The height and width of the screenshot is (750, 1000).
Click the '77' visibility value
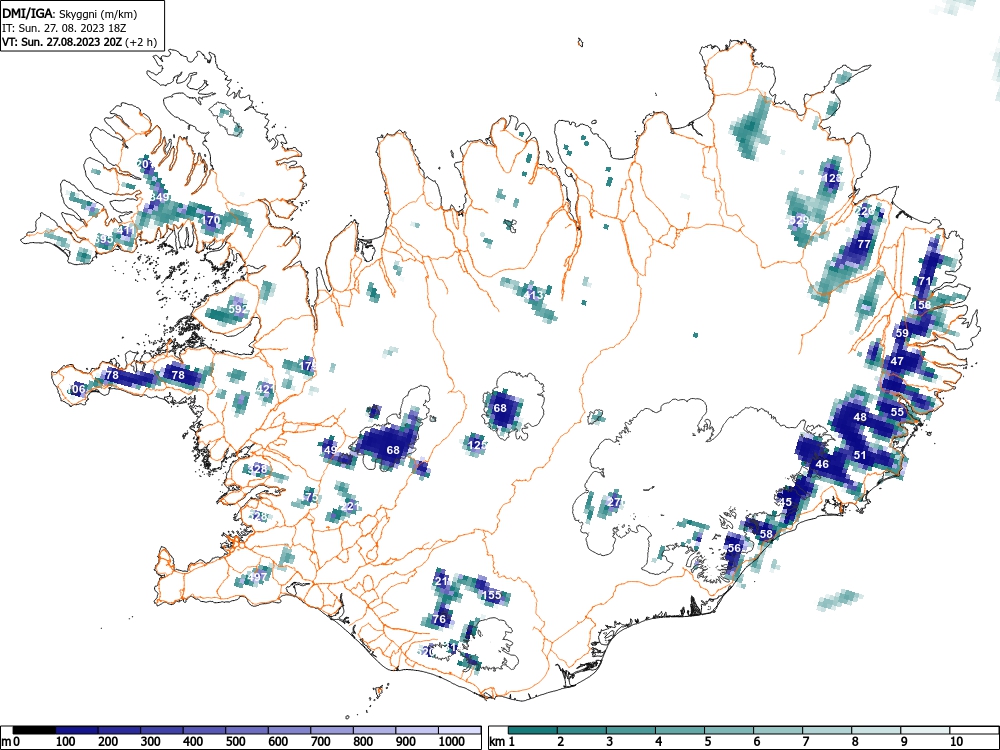pos(864,244)
